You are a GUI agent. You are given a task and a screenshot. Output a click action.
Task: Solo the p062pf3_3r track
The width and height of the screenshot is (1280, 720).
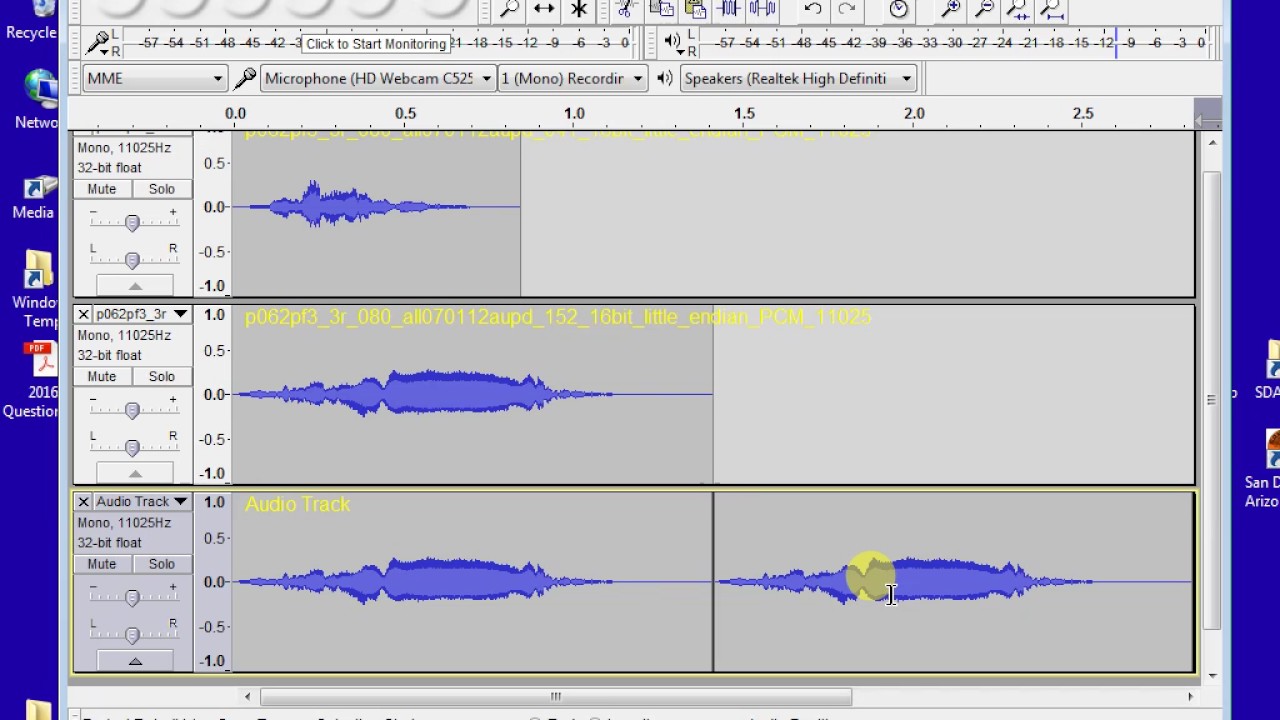tap(161, 376)
